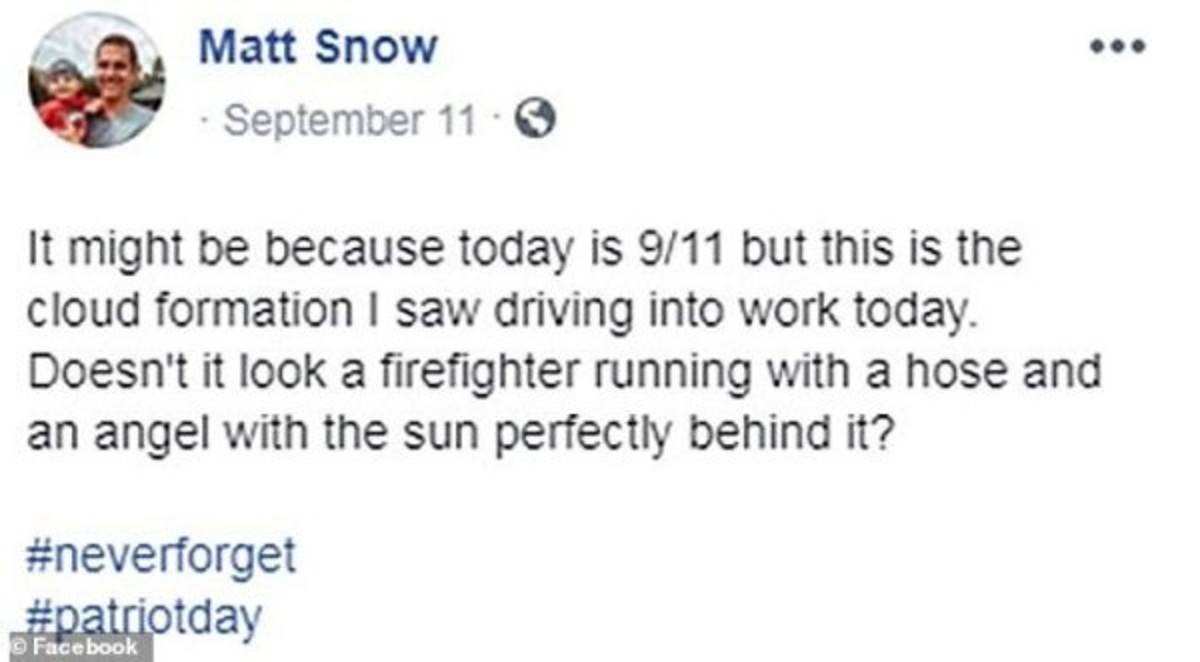Open Matt Snow's profile picture
The image size is (1200, 662).
point(97,81)
